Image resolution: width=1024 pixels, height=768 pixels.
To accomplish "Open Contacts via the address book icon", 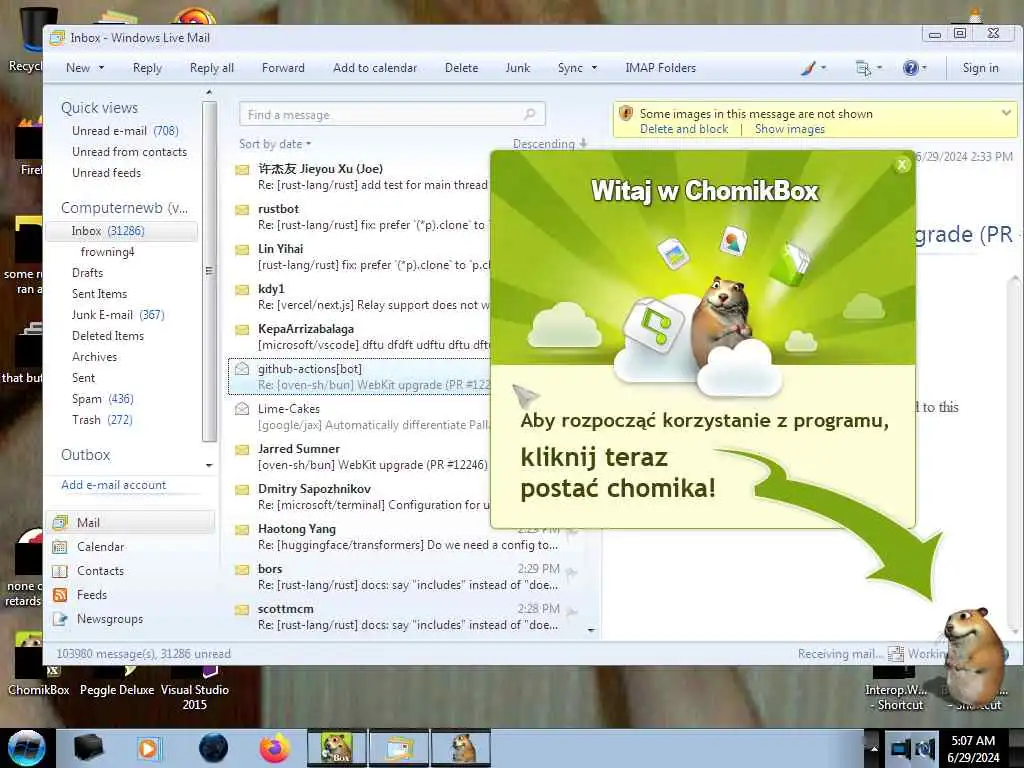I will [x=60, y=571].
